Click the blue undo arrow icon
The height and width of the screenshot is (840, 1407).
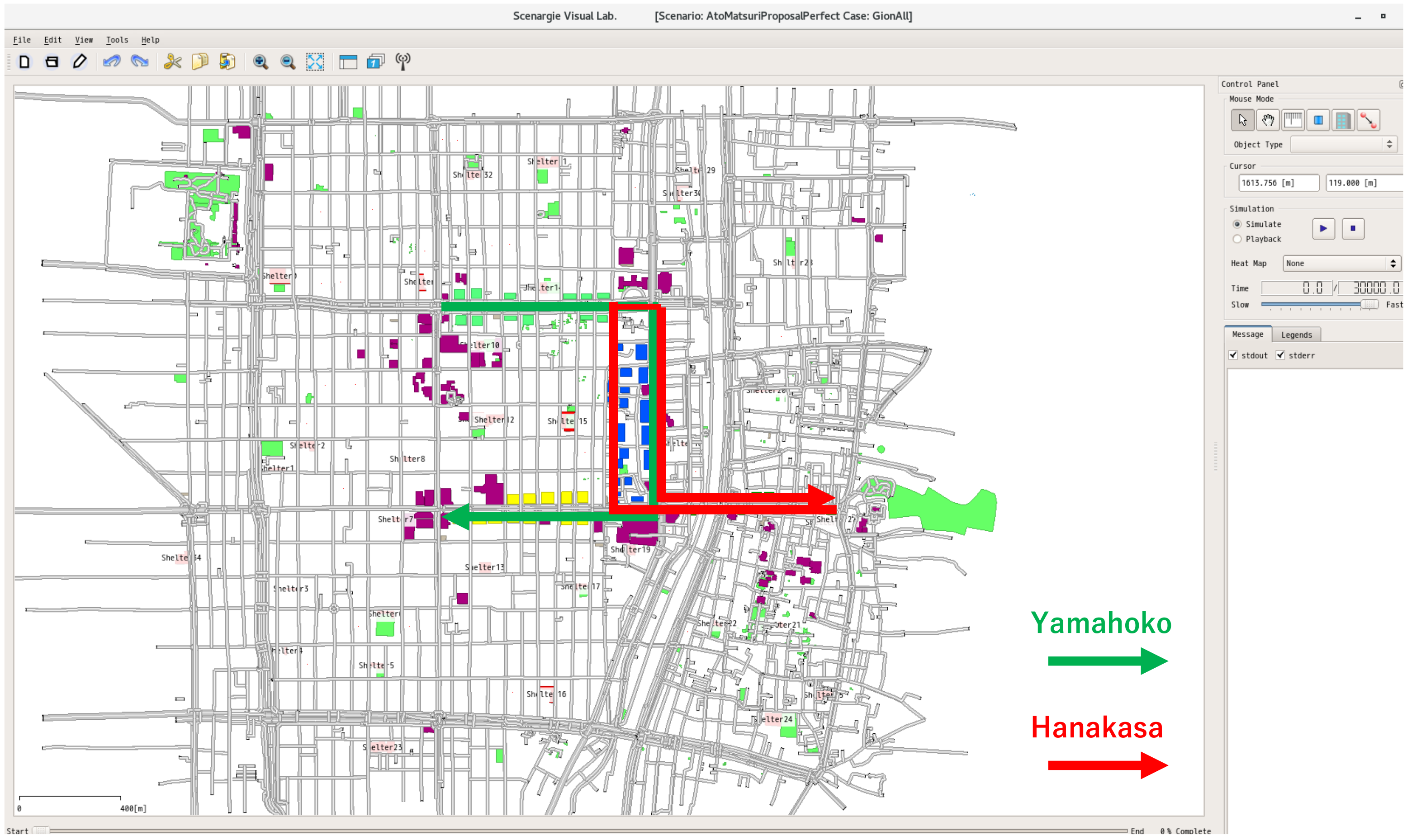[x=112, y=61]
